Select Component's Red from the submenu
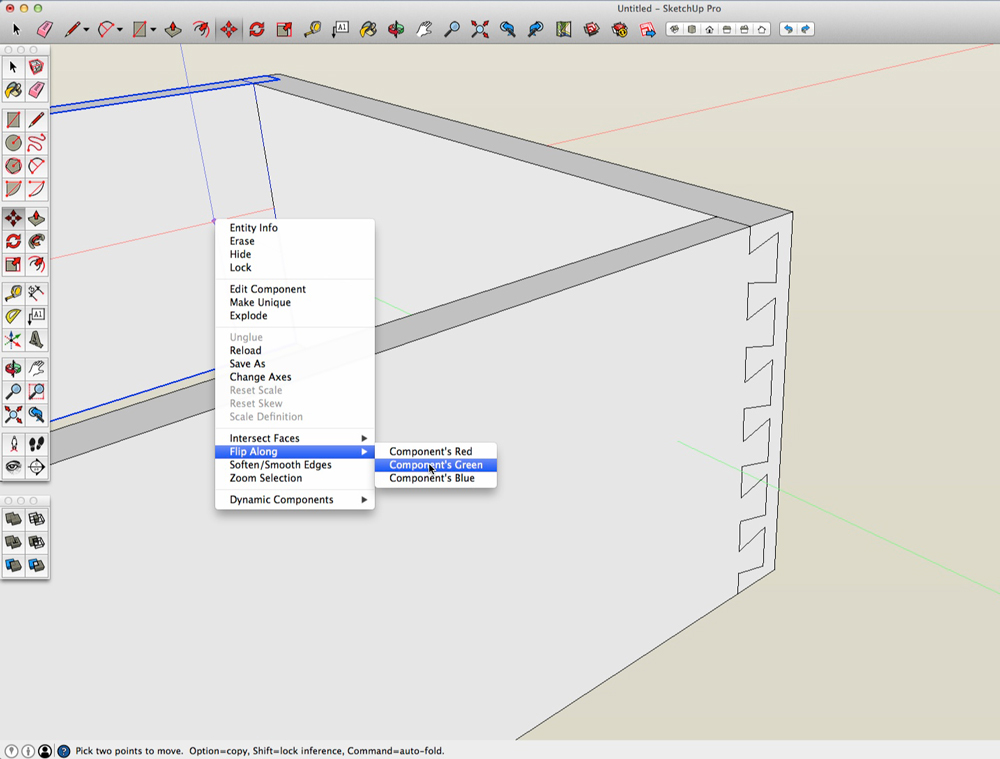1000x759 pixels. point(430,452)
